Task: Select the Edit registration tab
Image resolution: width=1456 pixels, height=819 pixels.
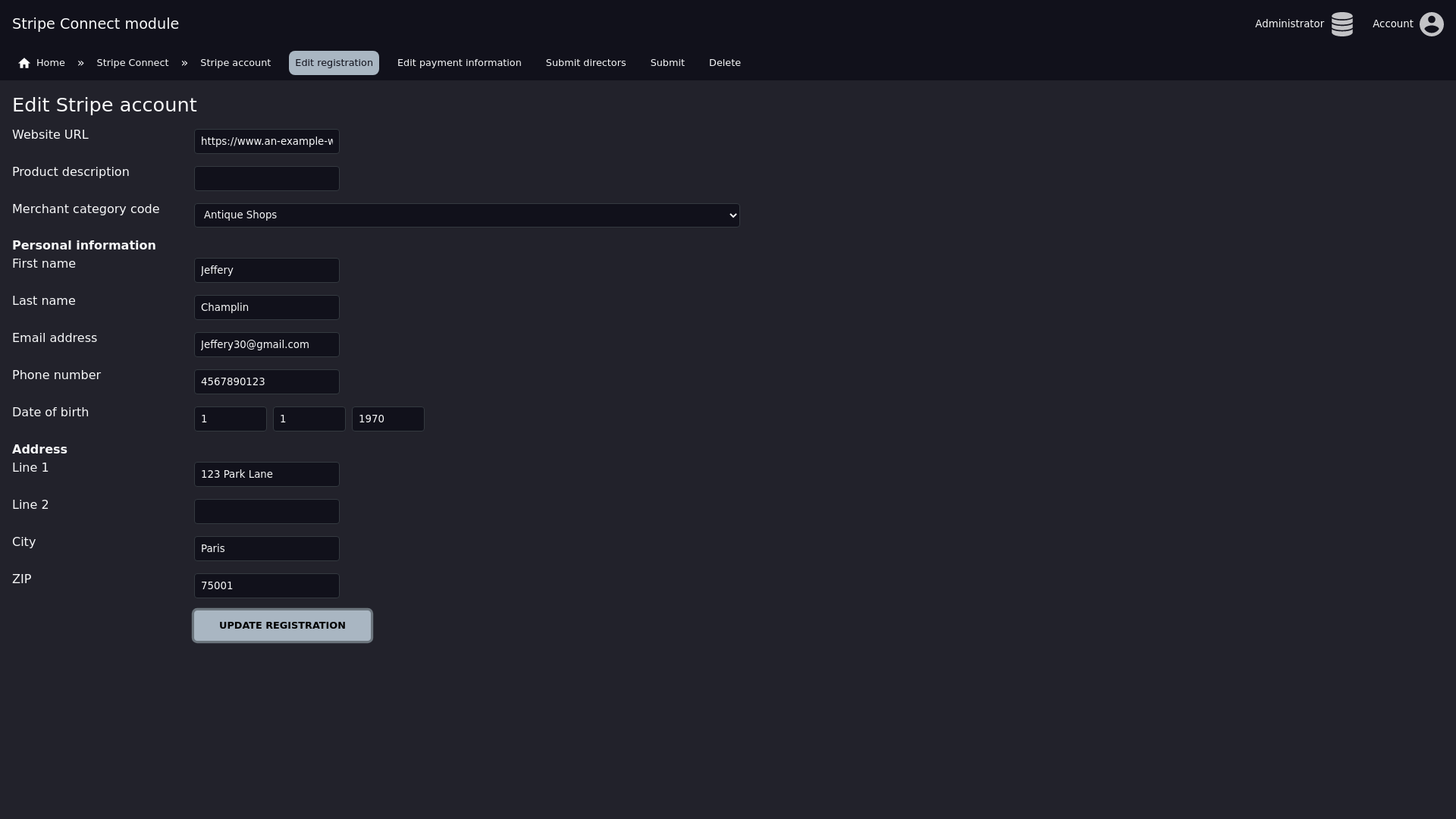Action: (334, 63)
